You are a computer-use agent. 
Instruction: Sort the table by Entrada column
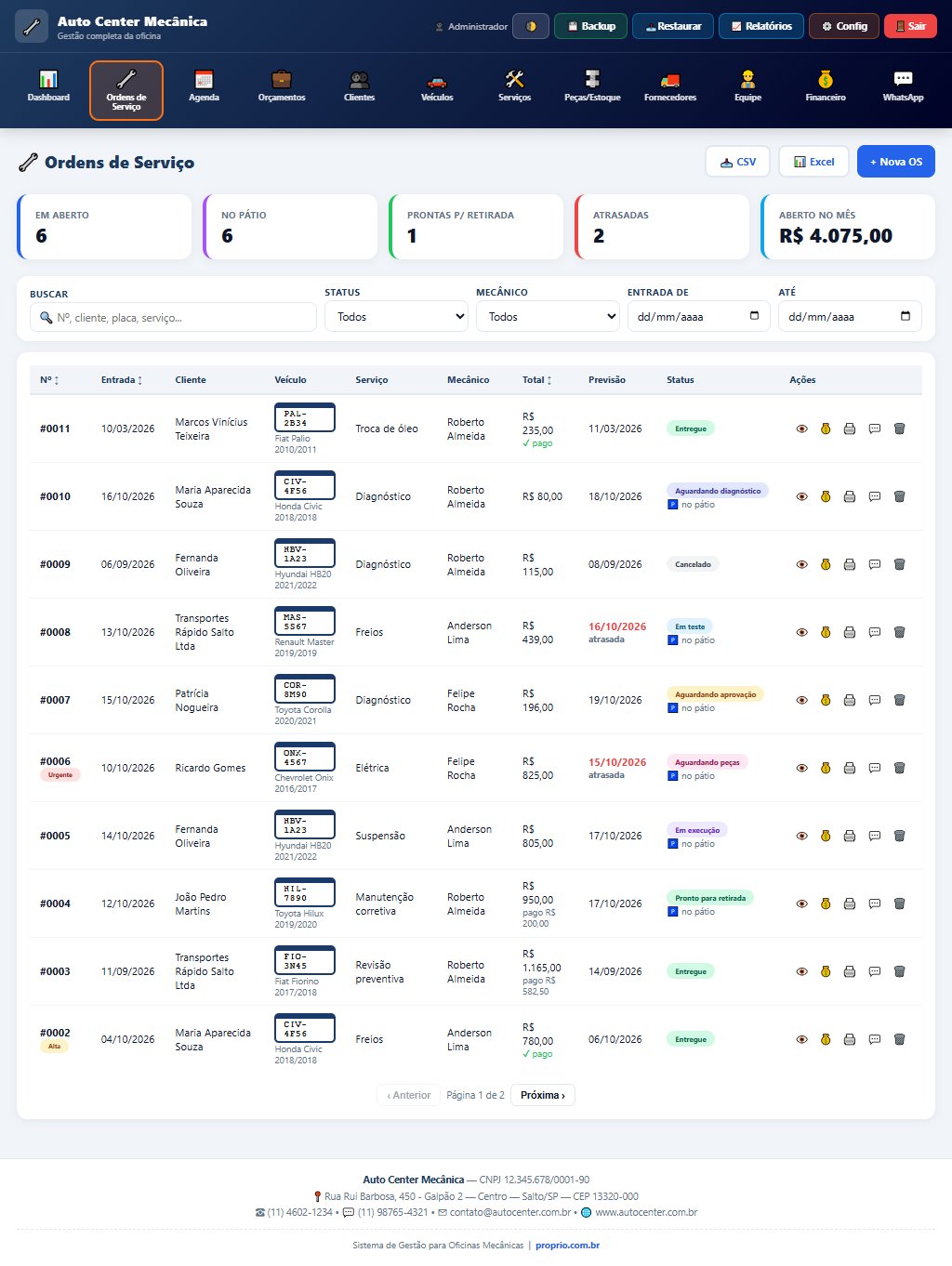122,380
